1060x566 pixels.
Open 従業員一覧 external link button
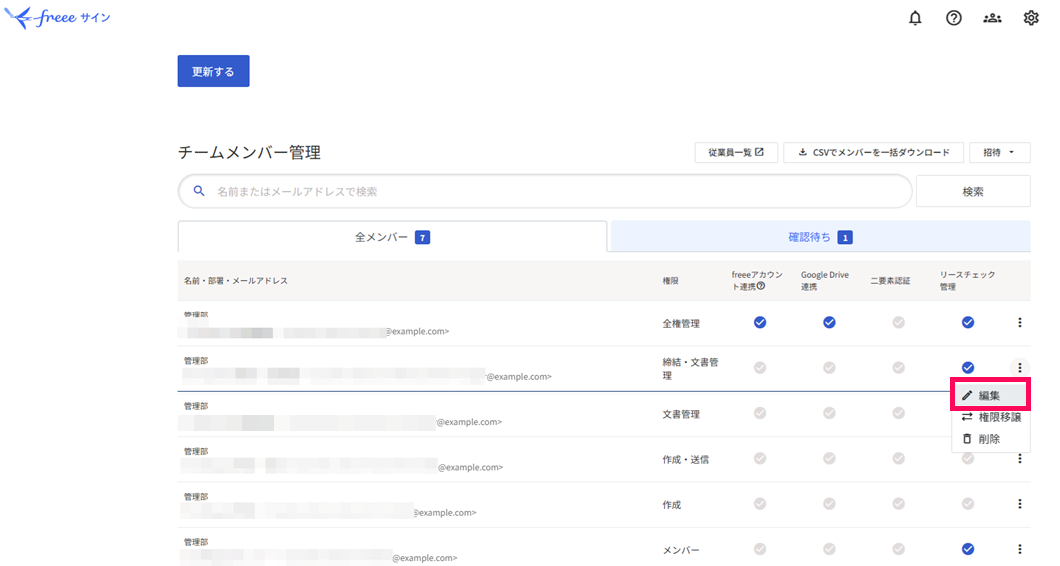coord(736,153)
